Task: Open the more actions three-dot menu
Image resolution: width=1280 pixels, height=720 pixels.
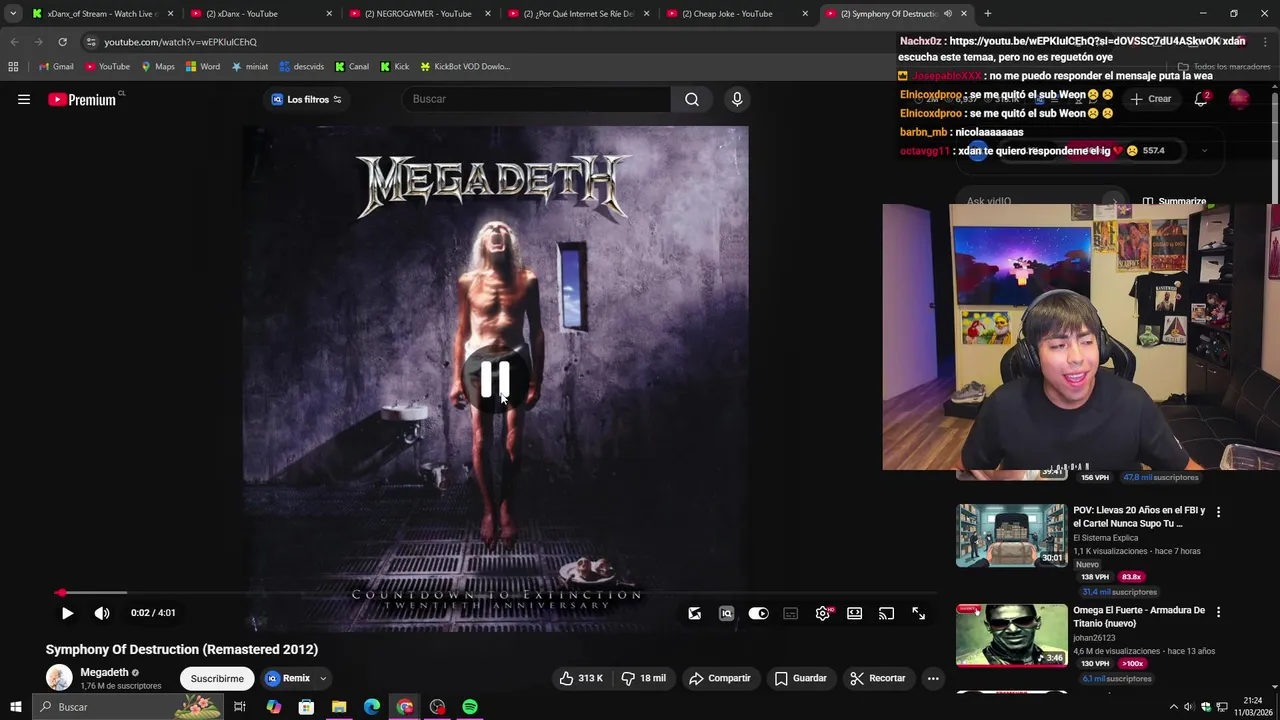Action: (933, 678)
